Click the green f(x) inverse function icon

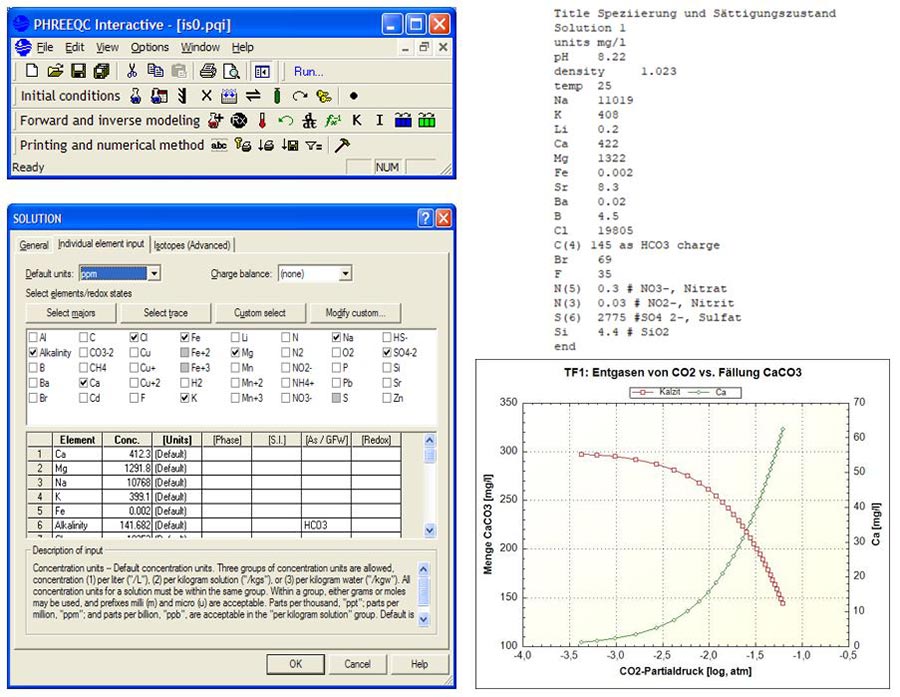tap(333, 121)
